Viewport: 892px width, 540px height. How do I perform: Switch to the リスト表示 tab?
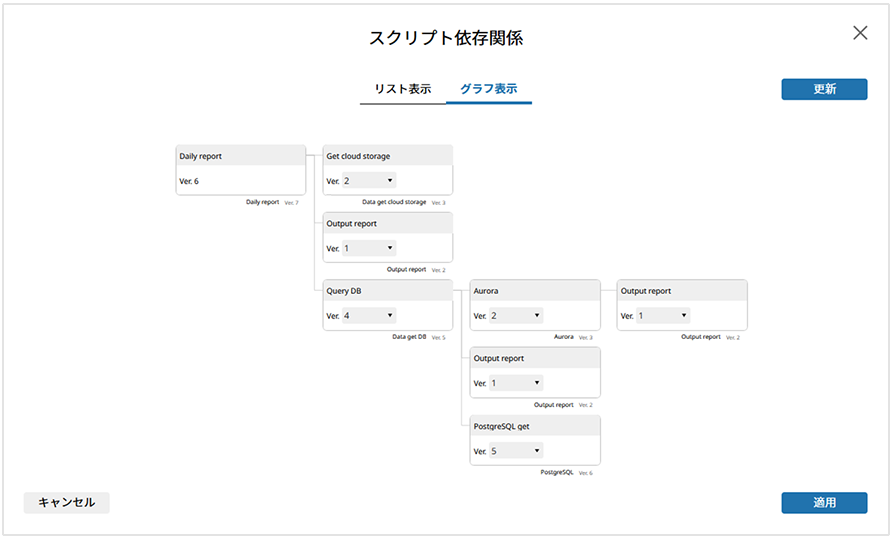pyautogui.click(x=402, y=89)
